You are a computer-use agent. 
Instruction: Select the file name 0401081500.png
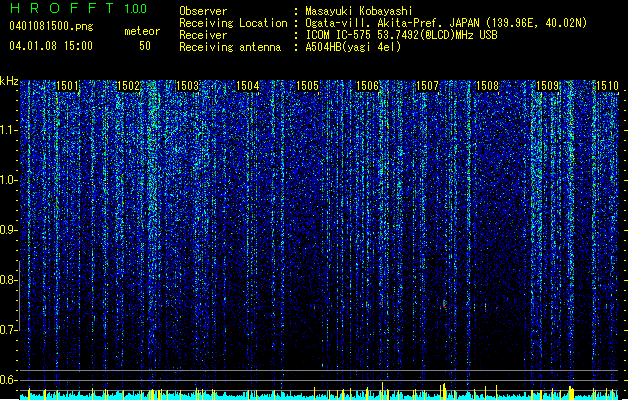pos(51,26)
